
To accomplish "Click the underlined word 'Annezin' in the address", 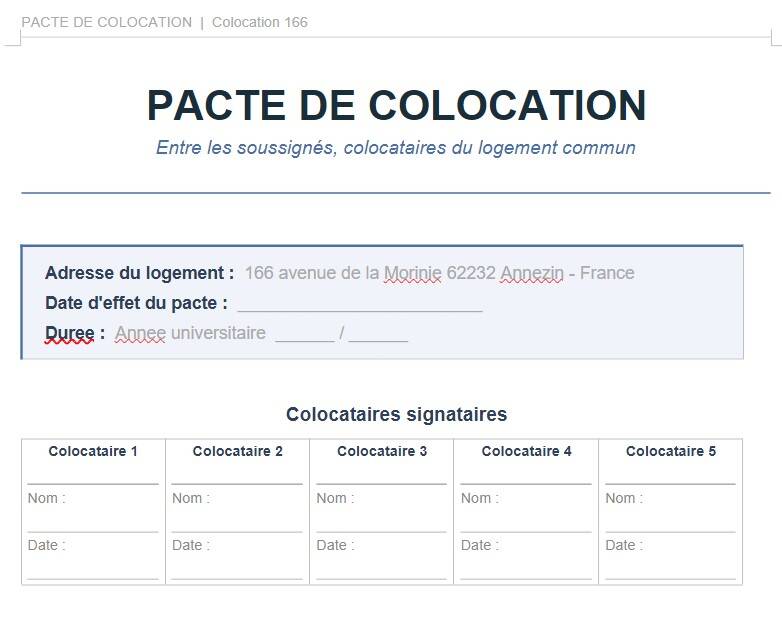I will point(532,273).
